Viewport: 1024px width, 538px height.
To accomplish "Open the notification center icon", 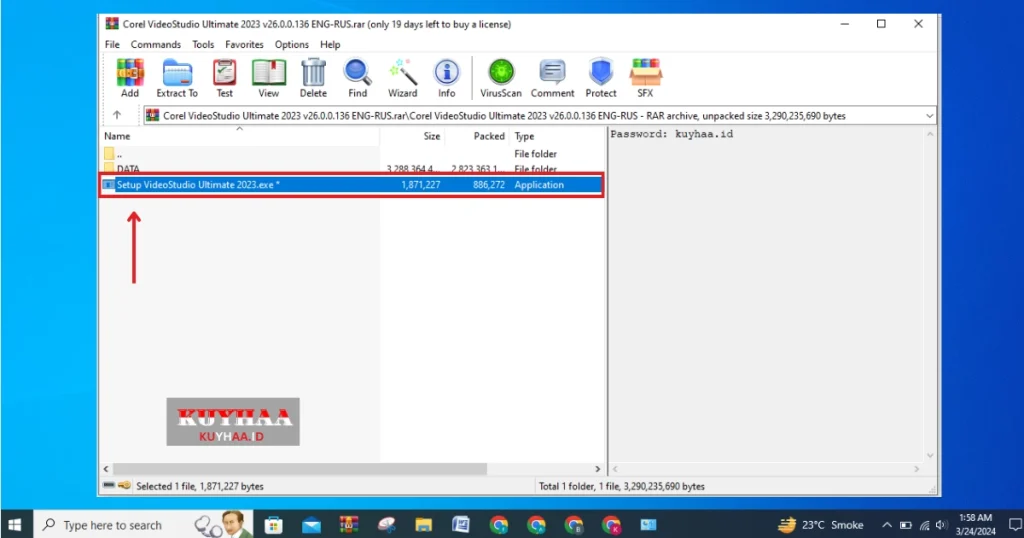I will 1014,524.
